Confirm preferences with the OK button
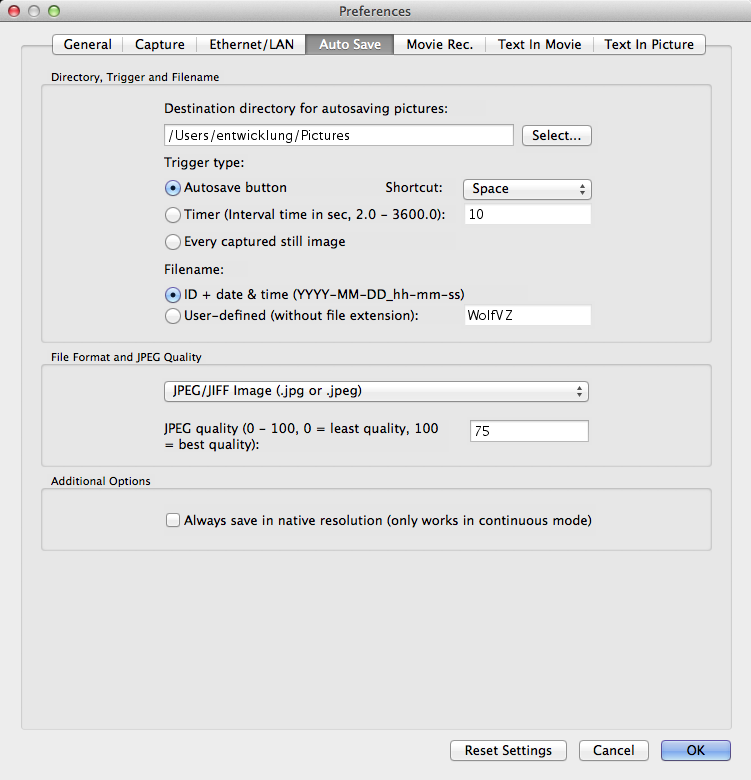 click(x=695, y=751)
